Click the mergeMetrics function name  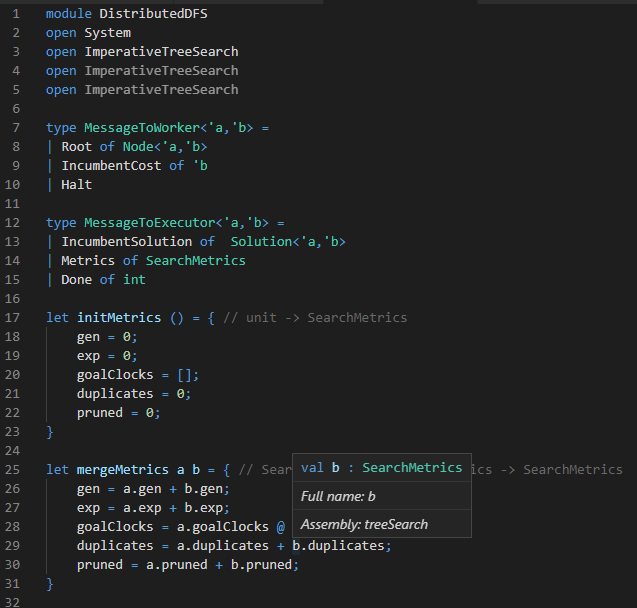pyautogui.click(x=122, y=469)
